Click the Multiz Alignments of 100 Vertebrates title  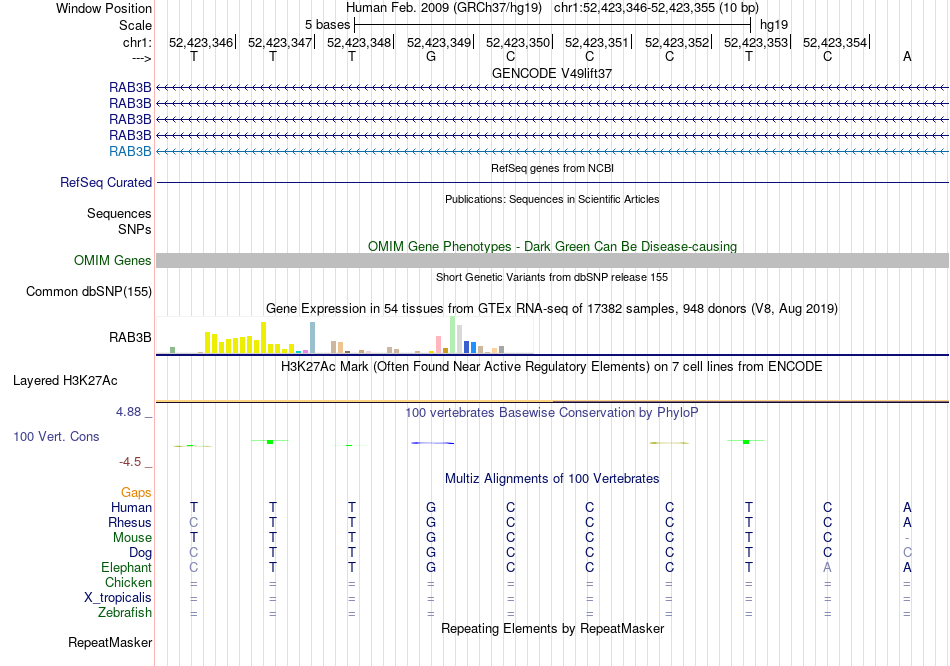tap(552, 479)
